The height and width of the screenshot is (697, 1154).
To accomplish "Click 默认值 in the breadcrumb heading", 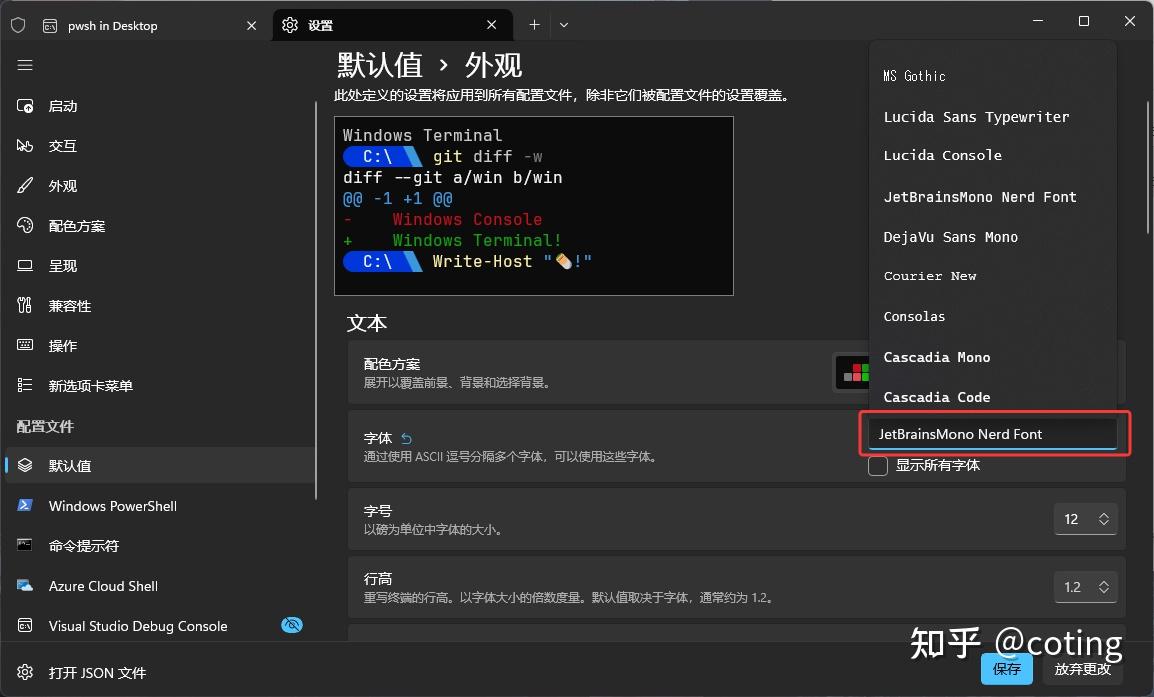I will pyautogui.click(x=380, y=65).
